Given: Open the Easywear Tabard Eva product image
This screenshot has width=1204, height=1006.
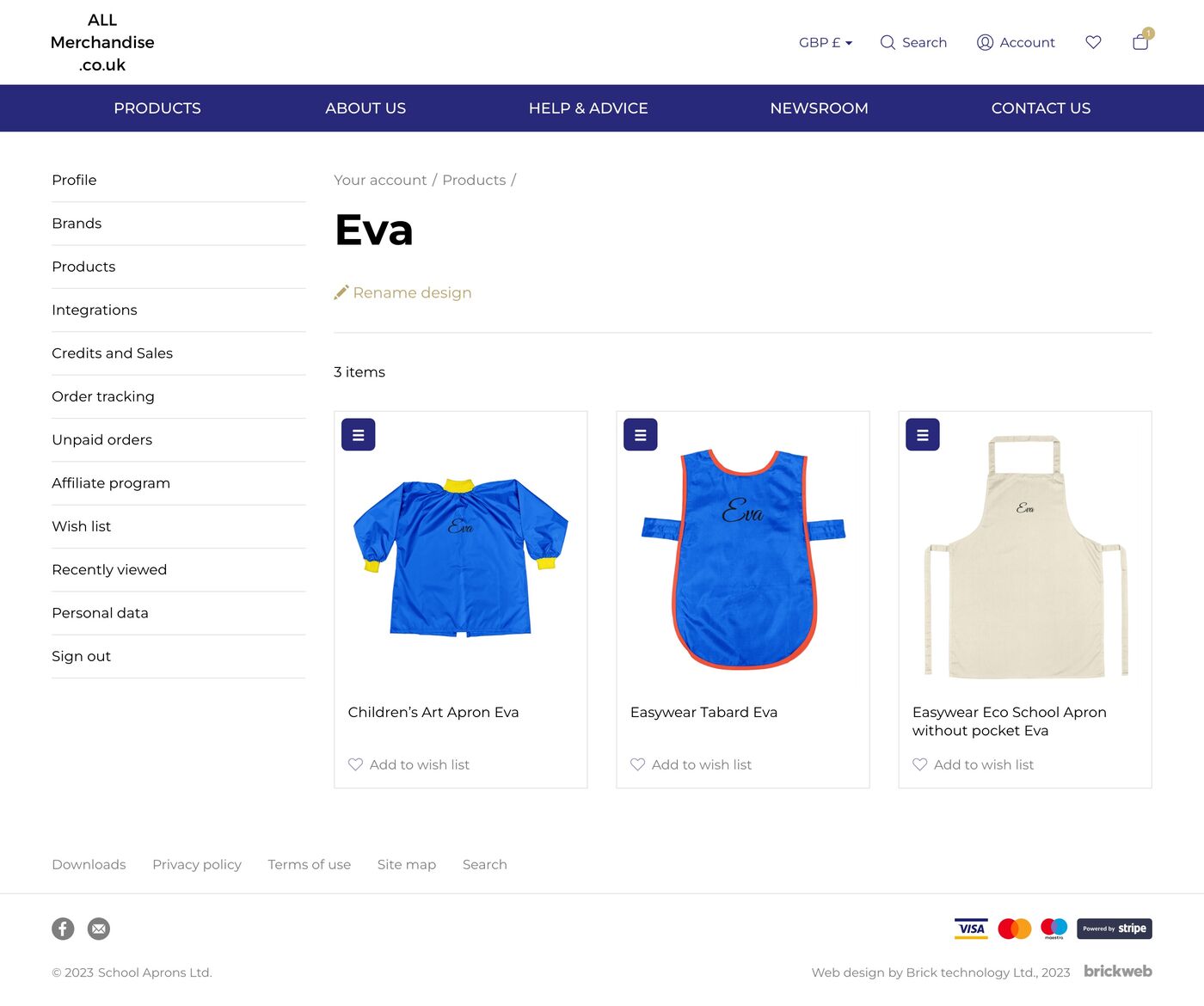Looking at the screenshot, I should 743,559.
